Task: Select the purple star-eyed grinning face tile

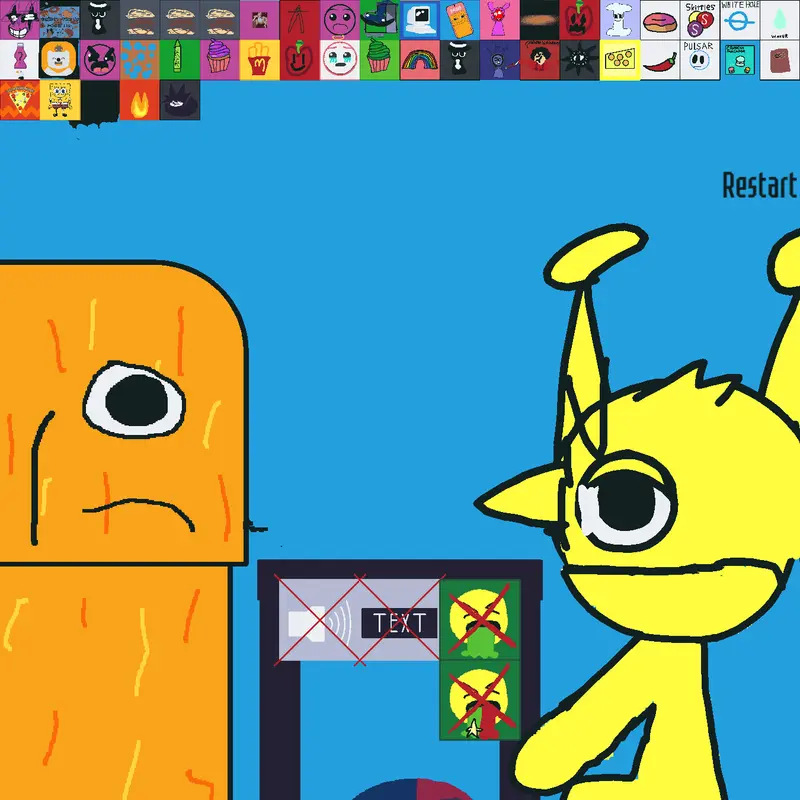Action: [x=20, y=20]
